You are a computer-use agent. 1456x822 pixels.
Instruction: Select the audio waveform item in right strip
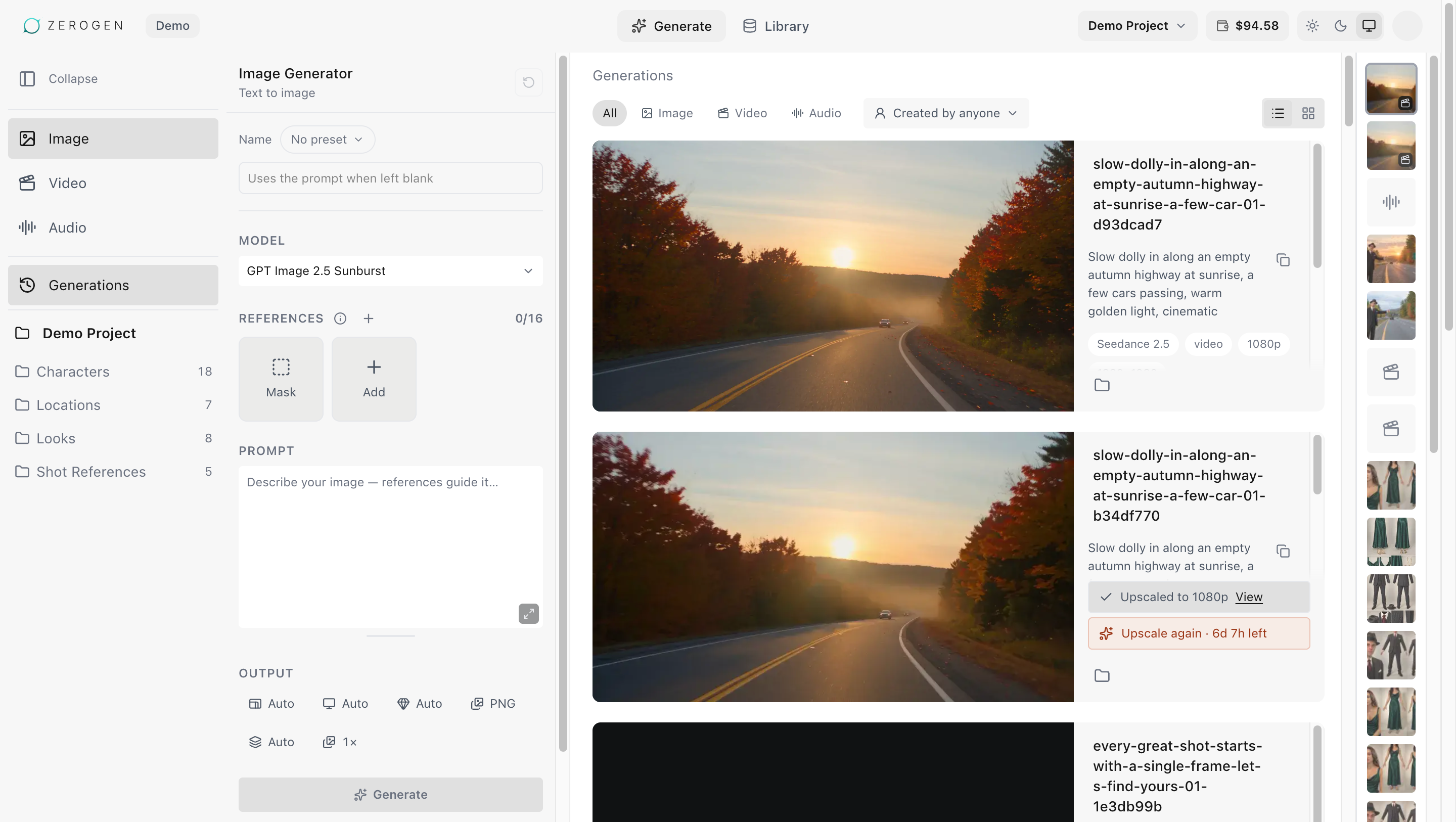click(x=1391, y=202)
